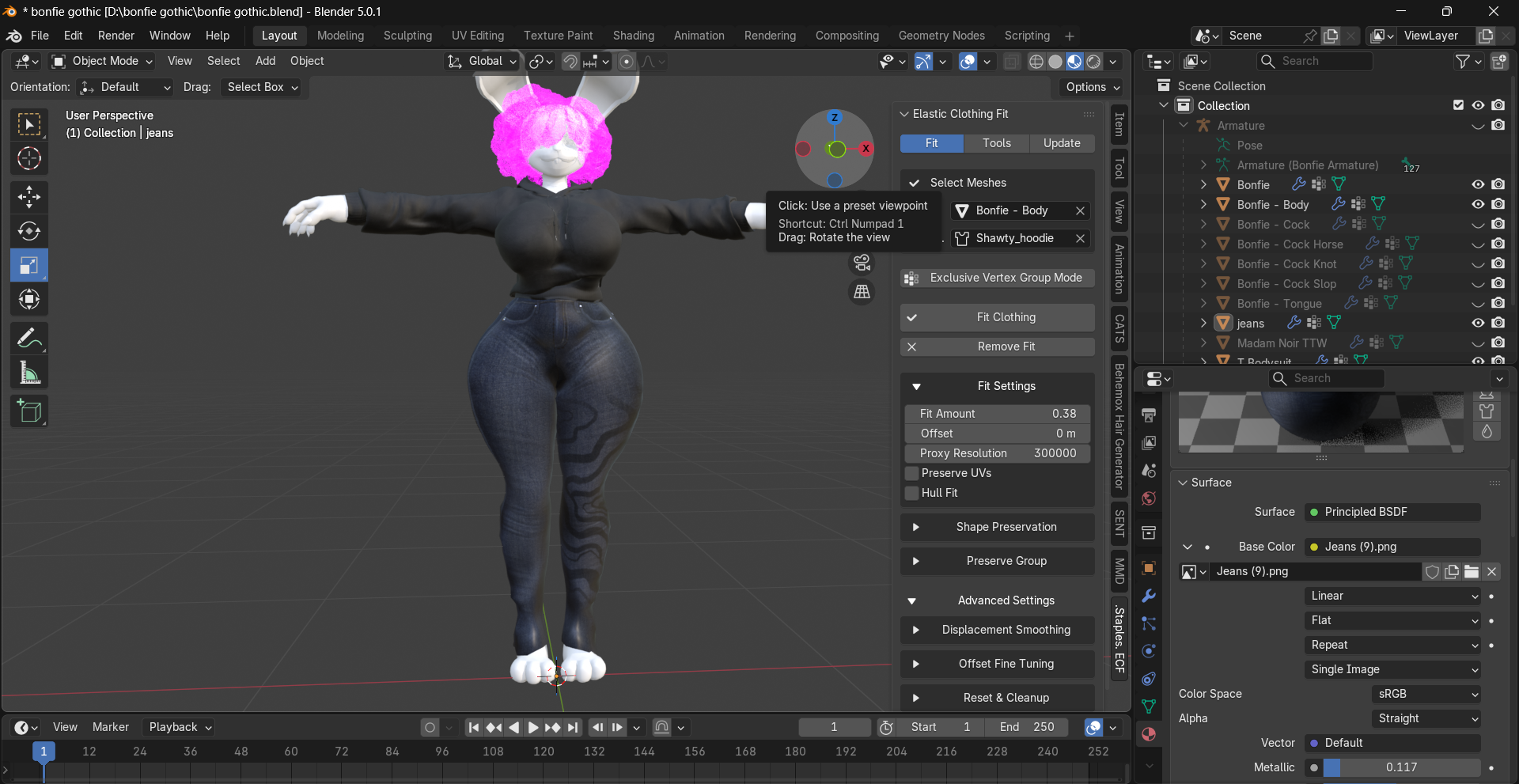Switch to Material Preview shading
The image size is (1519, 784).
[1074, 62]
